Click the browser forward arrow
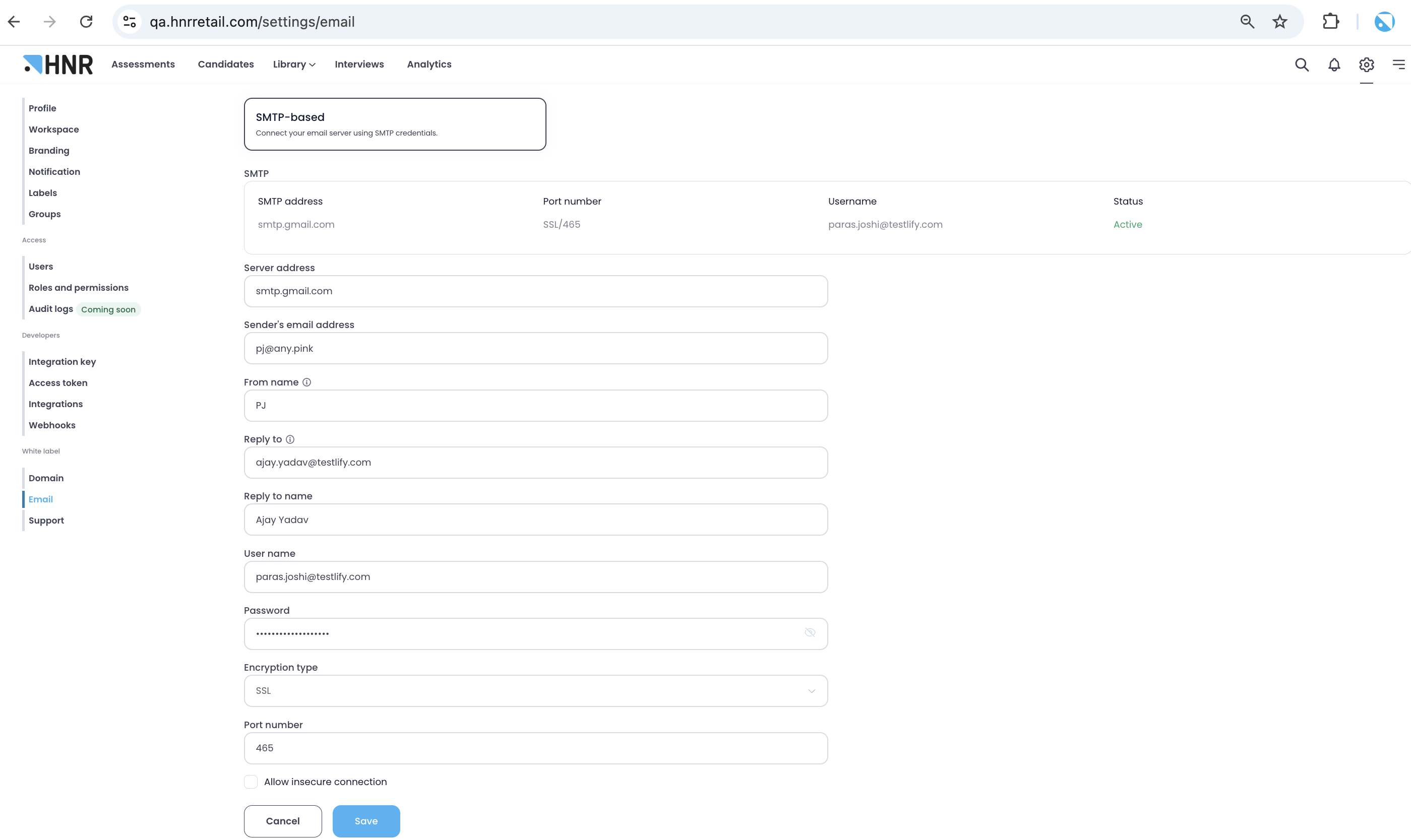This screenshot has width=1411, height=840. pyautogui.click(x=50, y=22)
